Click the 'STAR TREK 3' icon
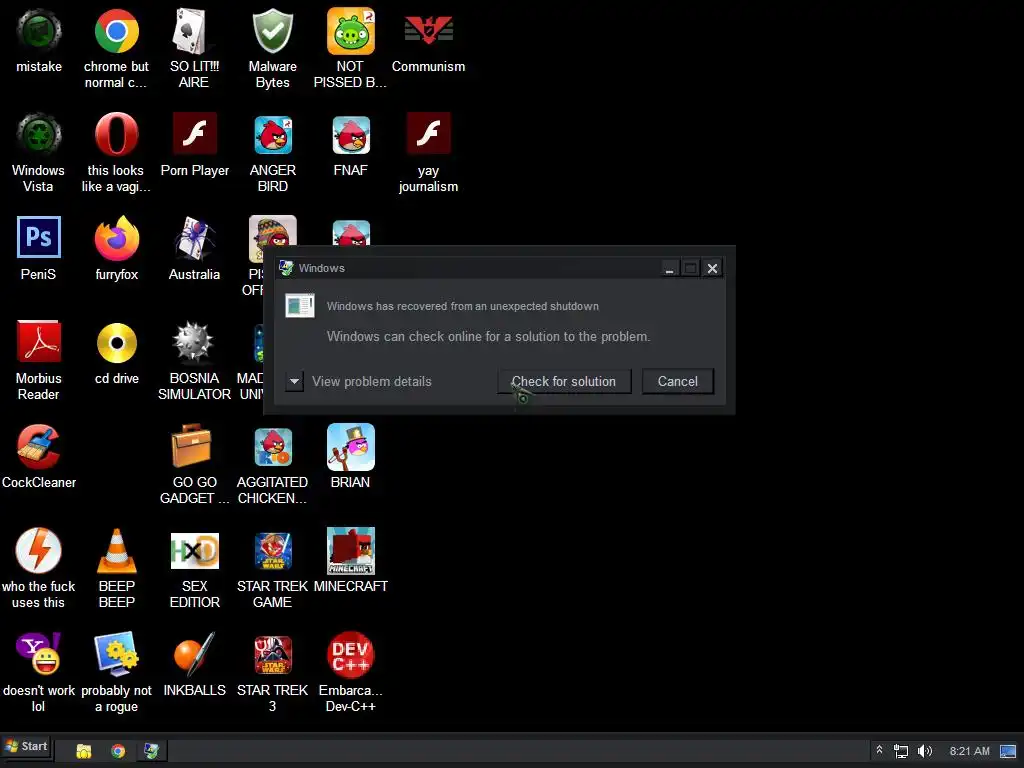Image resolution: width=1024 pixels, height=768 pixels. coord(272,654)
